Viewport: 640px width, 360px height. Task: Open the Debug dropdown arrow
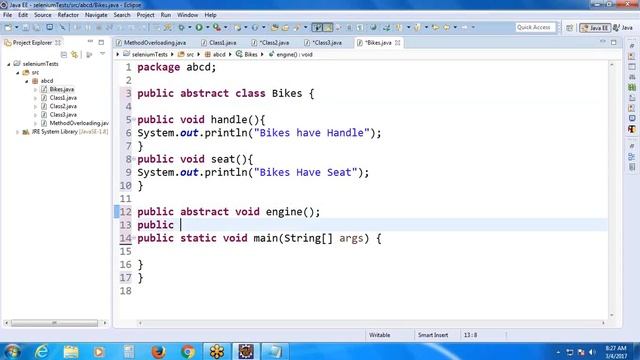189,27
